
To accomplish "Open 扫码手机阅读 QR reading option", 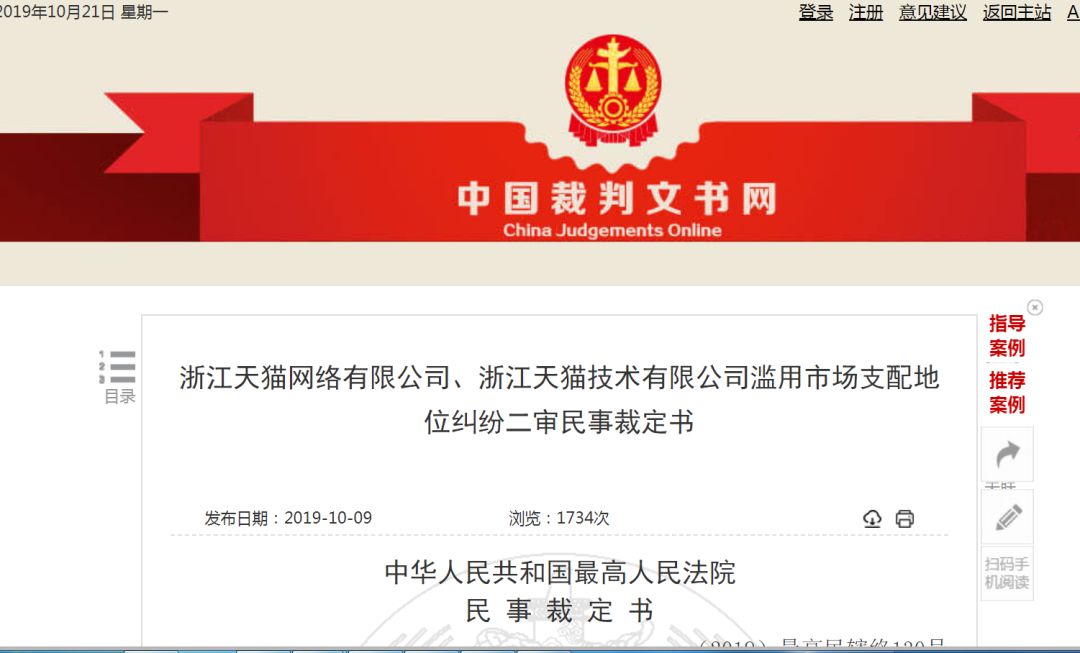I will (1007, 573).
